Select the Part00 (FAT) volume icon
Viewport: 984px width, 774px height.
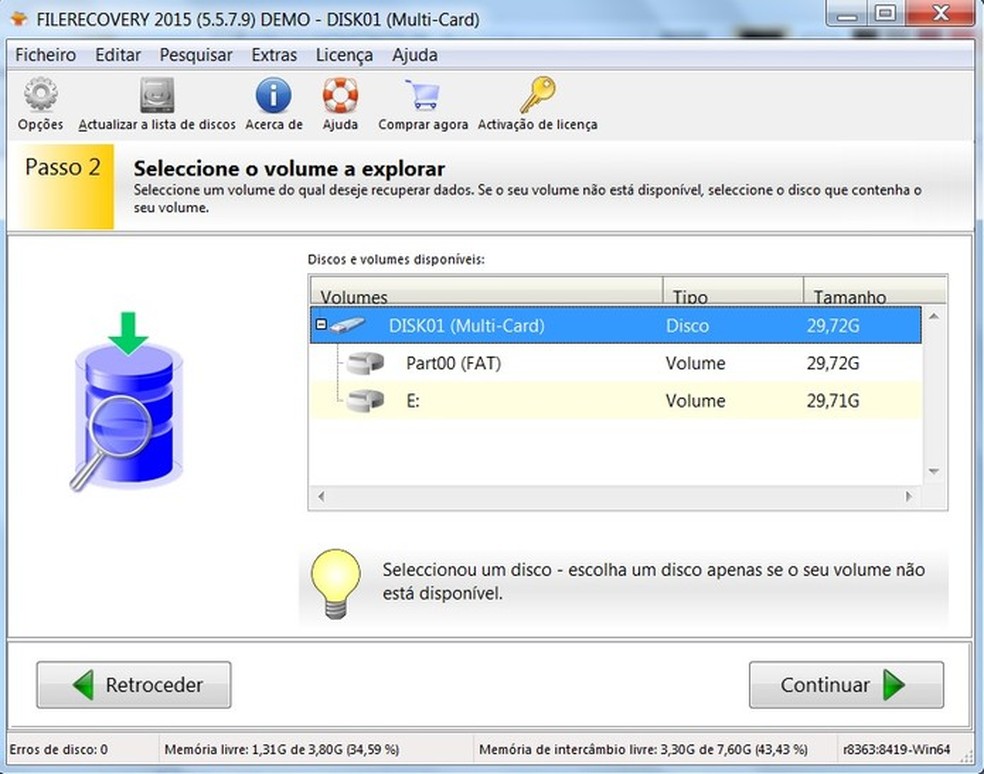point(366,364)
